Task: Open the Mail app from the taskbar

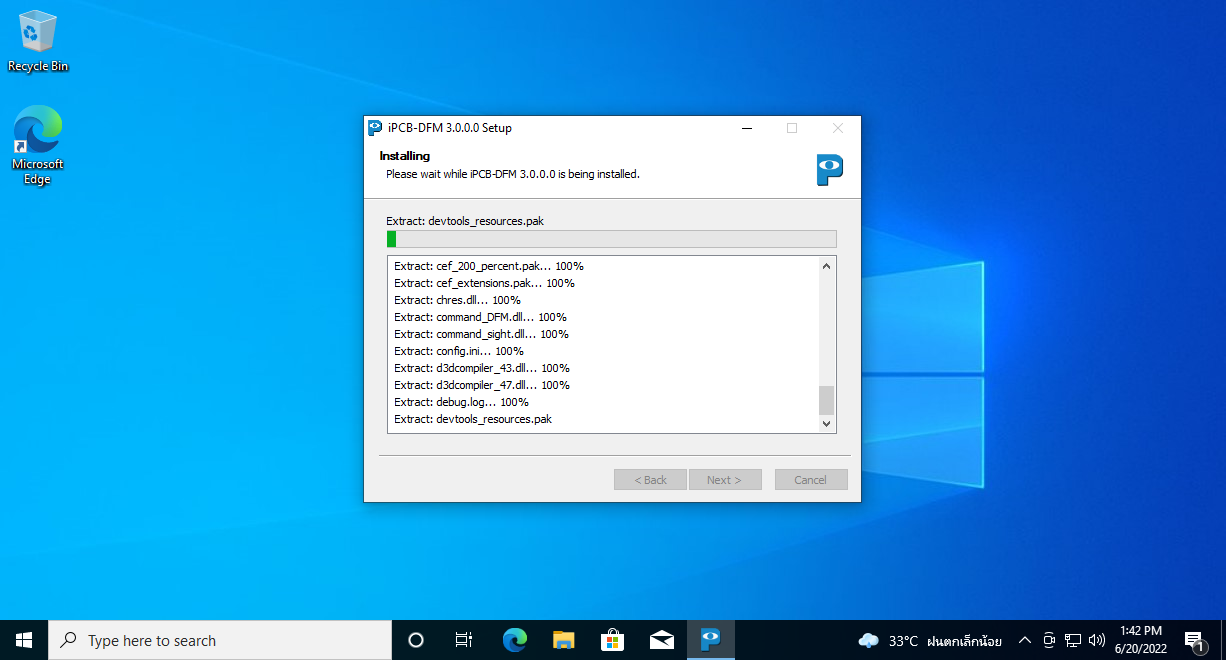Action: (x=662, y=640)
